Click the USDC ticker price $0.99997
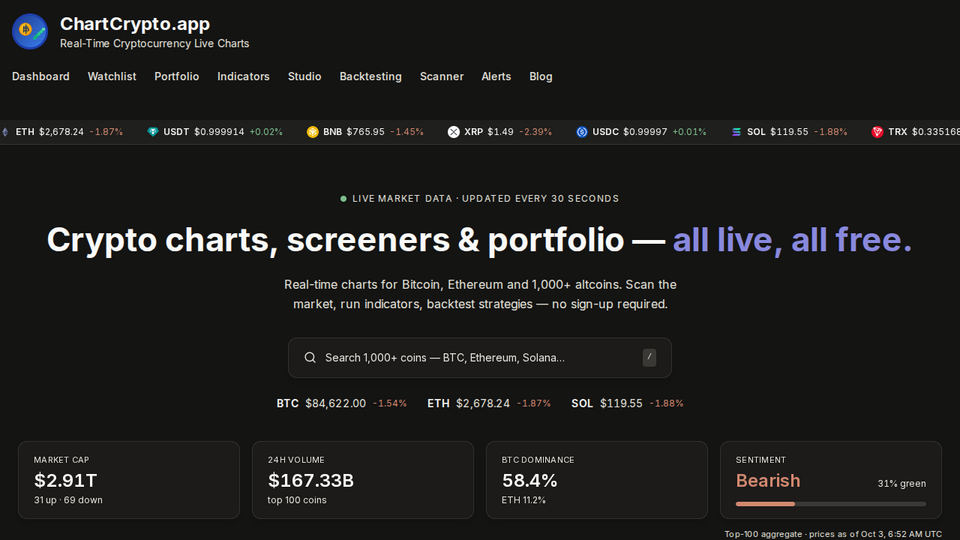This screenshot has width=960, height=540. coord(645,132)
